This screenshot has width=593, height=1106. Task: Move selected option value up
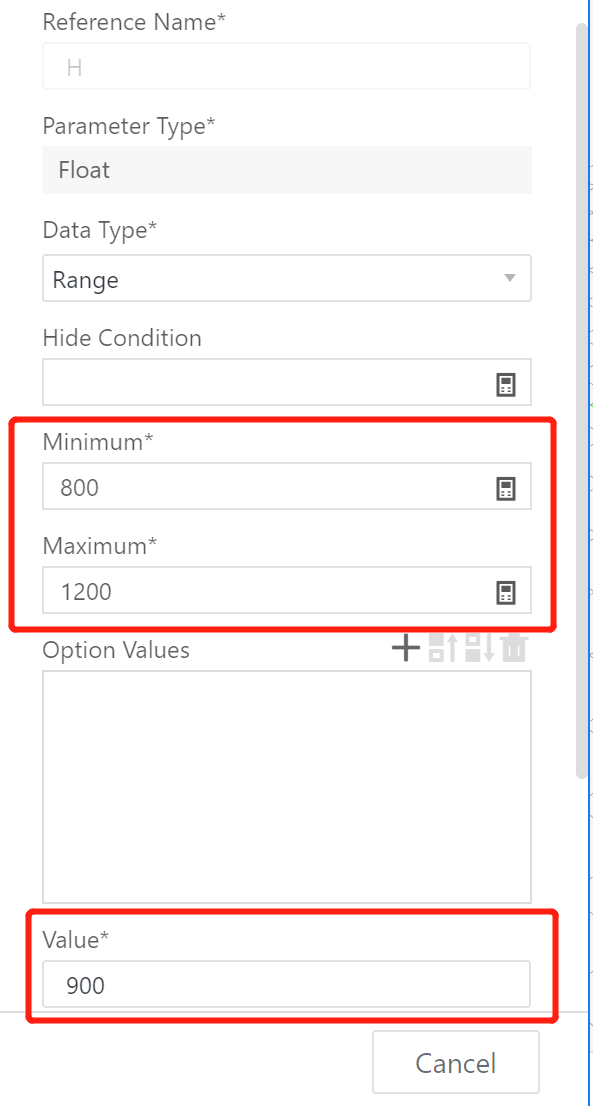(443, 648)
